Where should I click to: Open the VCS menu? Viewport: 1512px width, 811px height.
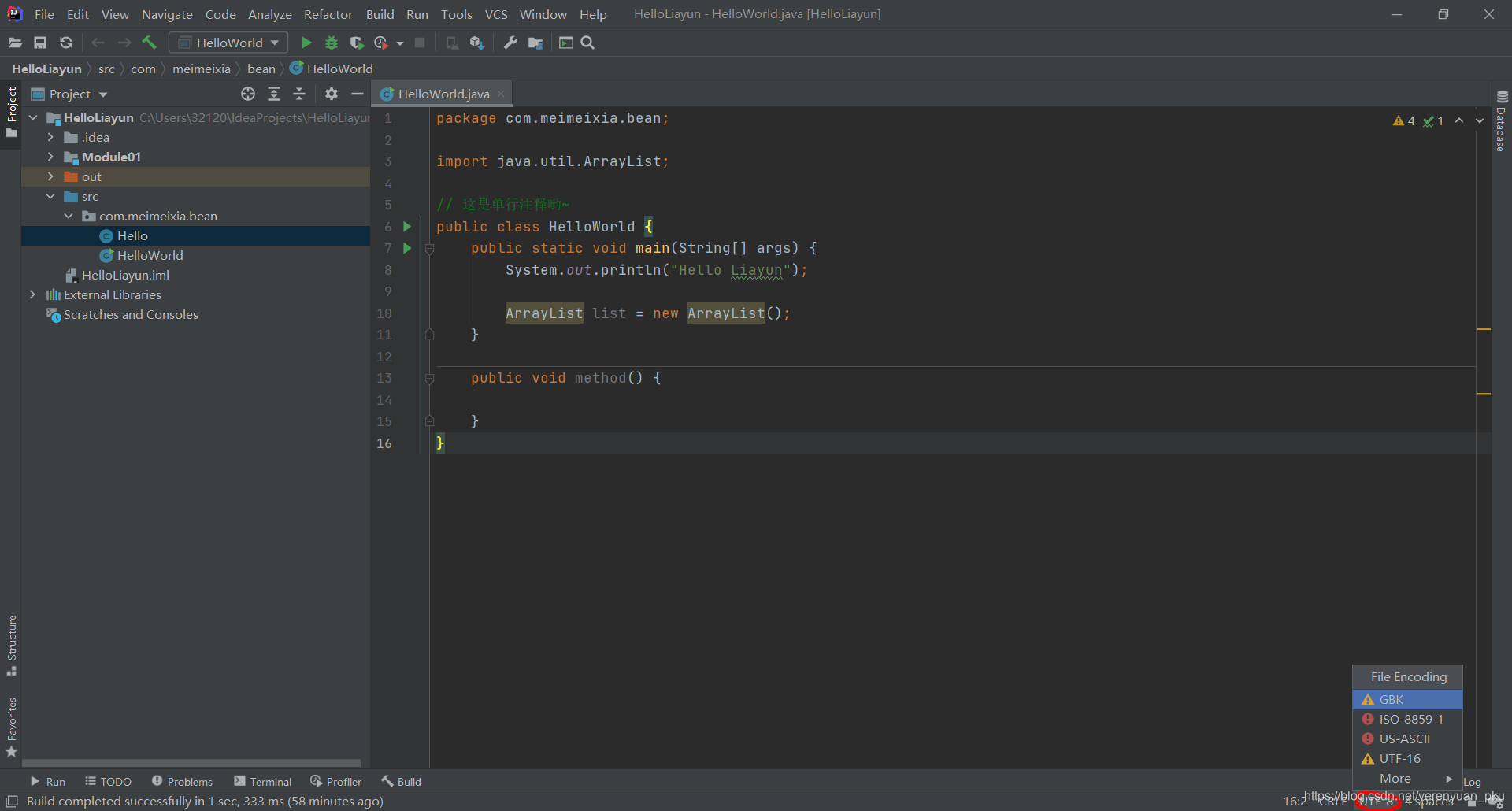pos(496,14)
